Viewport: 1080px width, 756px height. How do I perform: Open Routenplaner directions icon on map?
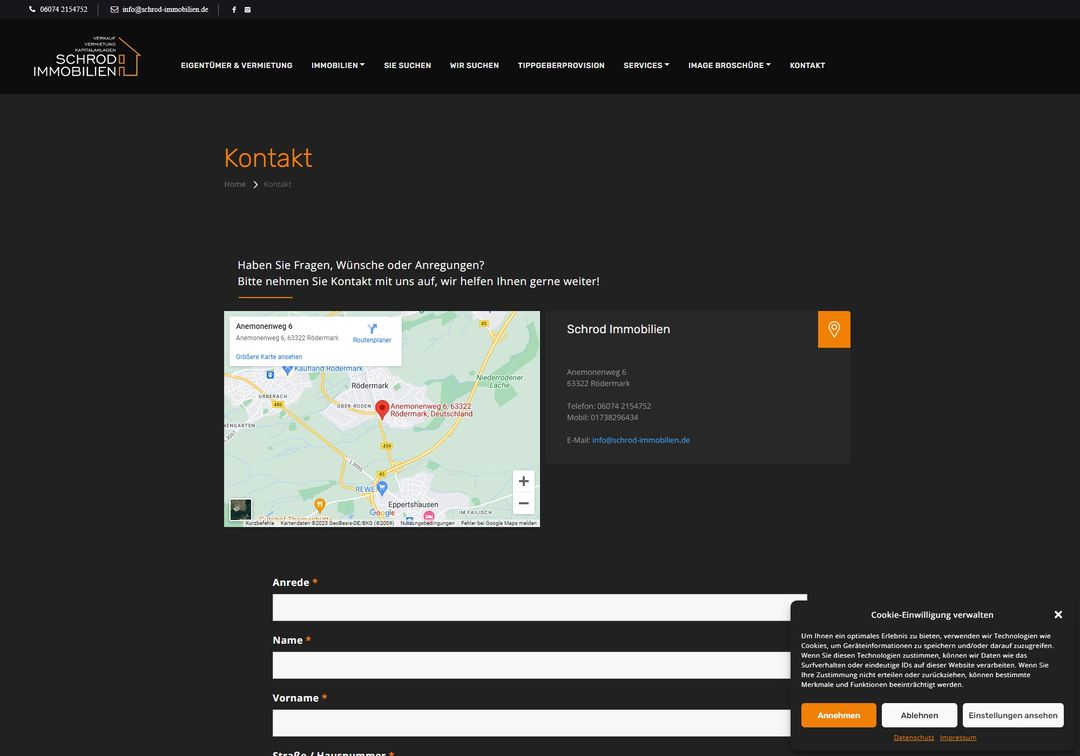(x=372, y=329)
